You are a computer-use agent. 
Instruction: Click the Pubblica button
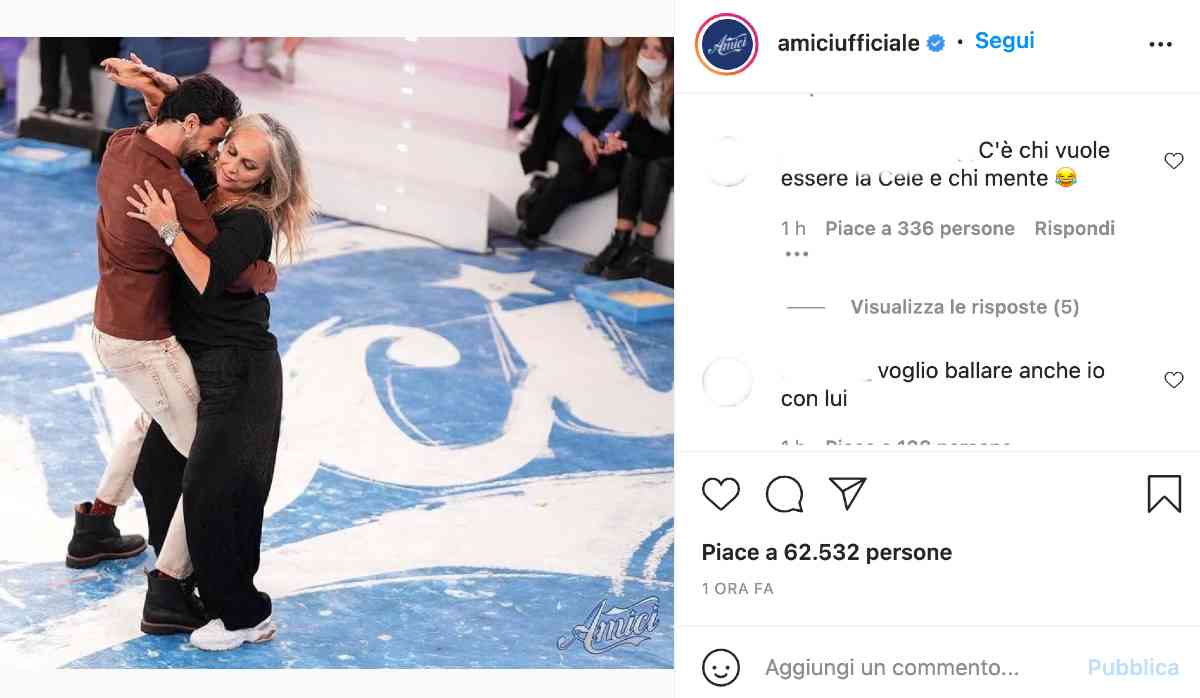(1133, 667)
